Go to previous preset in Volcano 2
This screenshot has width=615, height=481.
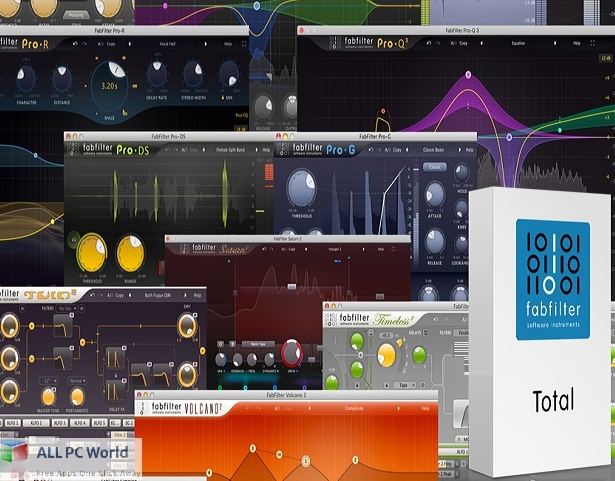(310, 408)
